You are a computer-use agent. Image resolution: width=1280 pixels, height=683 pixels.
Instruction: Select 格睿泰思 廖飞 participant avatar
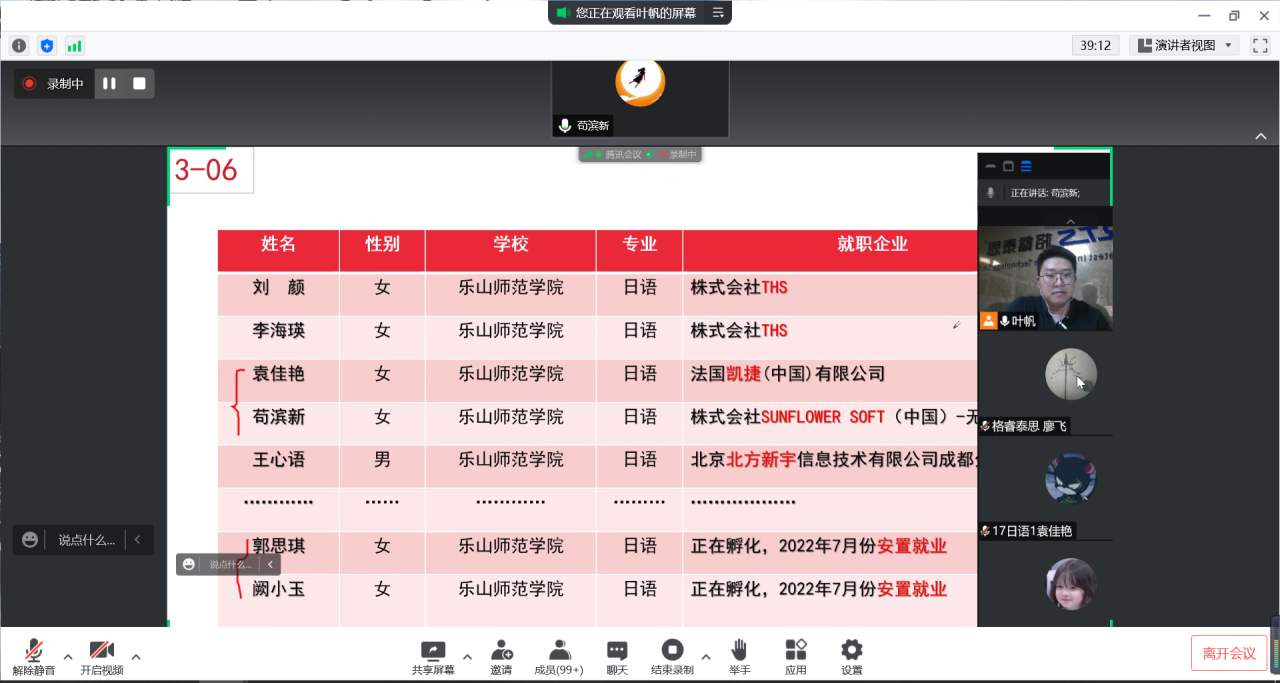click(x=1070, y=374)
